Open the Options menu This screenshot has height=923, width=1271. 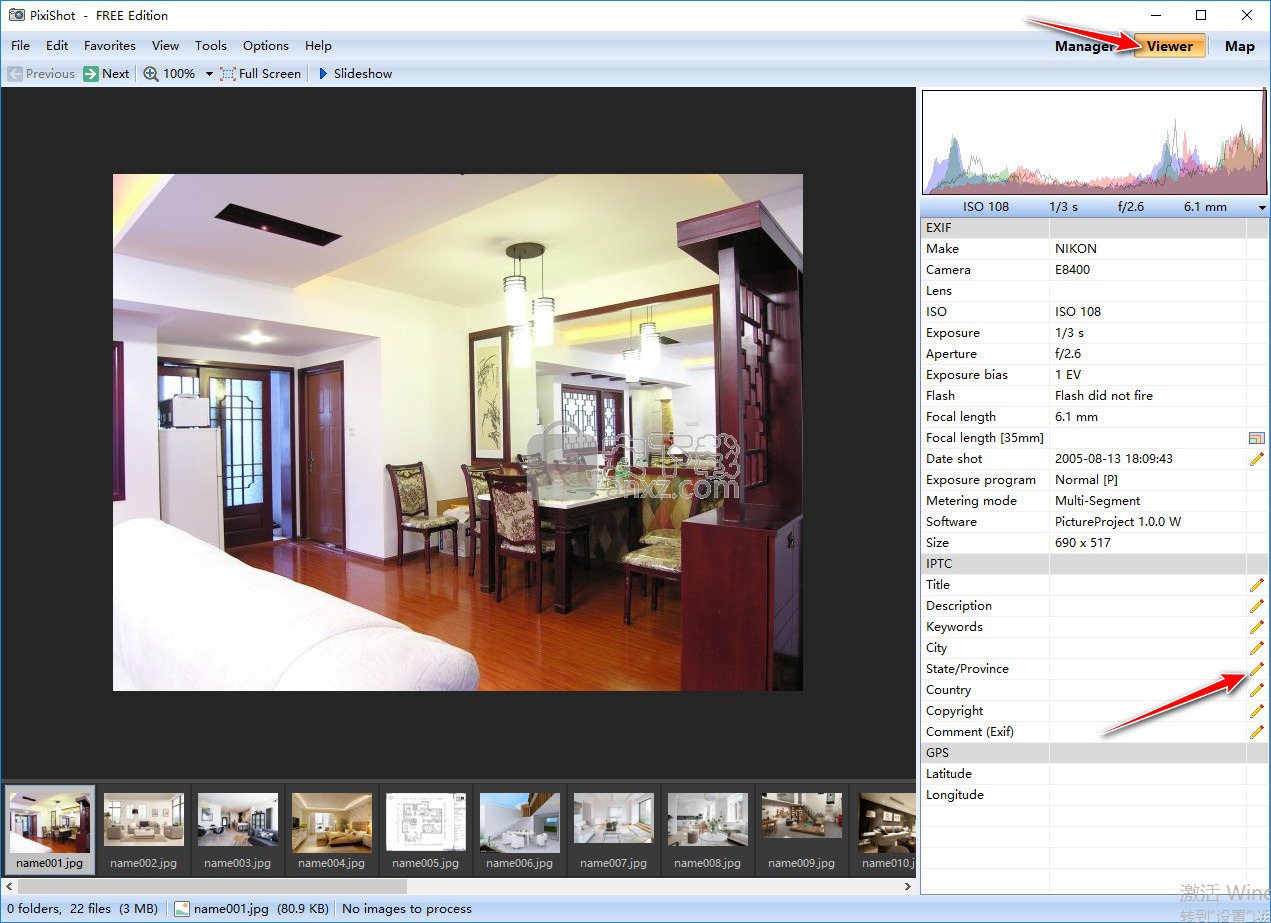266,46
